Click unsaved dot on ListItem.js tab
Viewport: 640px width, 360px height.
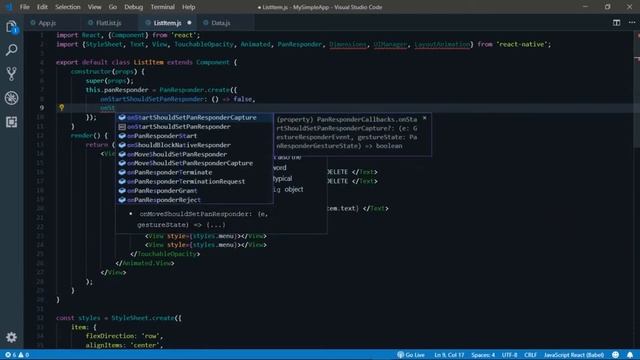tap(189, 23)
